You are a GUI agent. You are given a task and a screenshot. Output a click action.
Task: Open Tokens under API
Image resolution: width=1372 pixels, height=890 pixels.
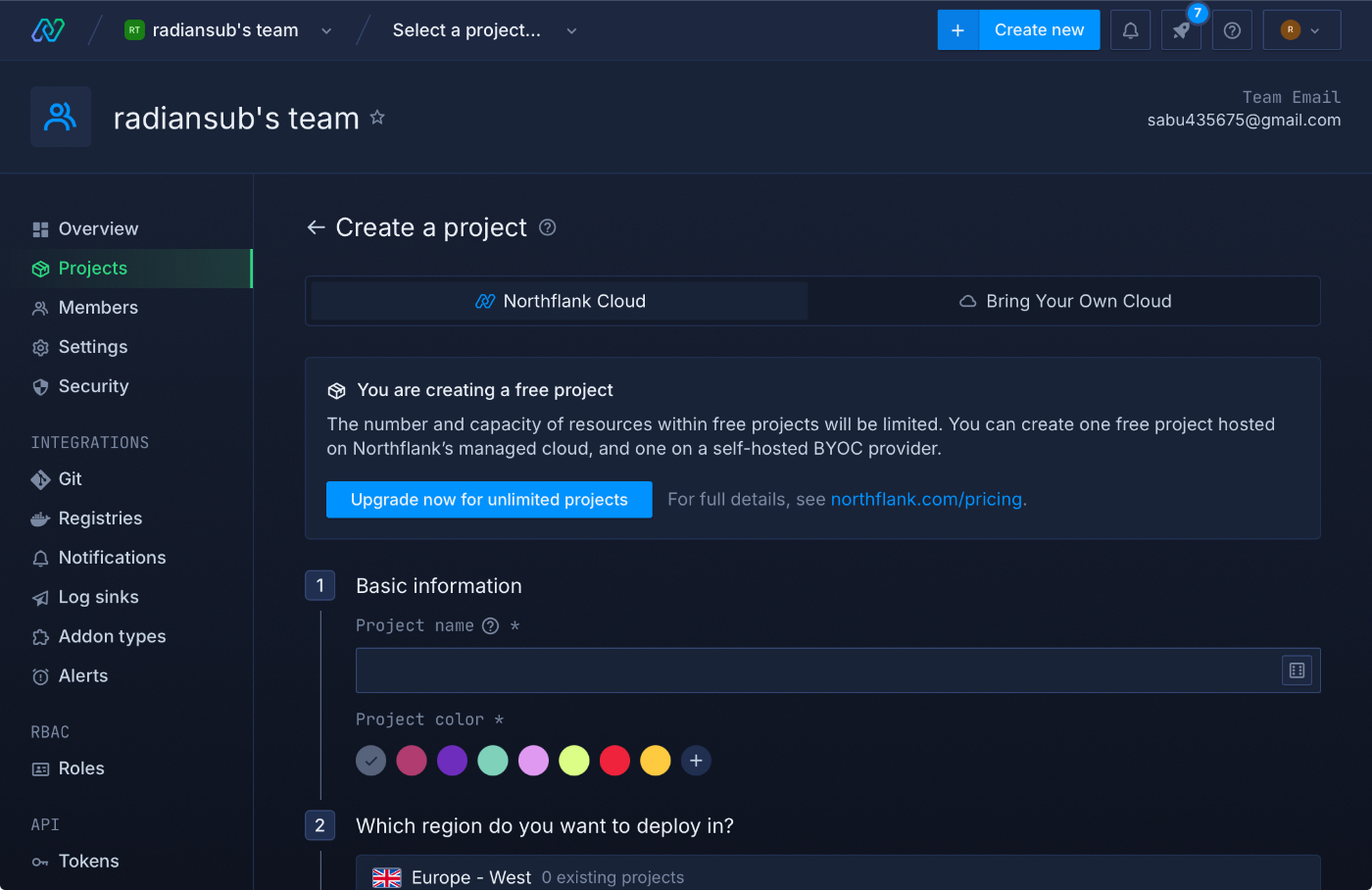(x=126, y=862)
